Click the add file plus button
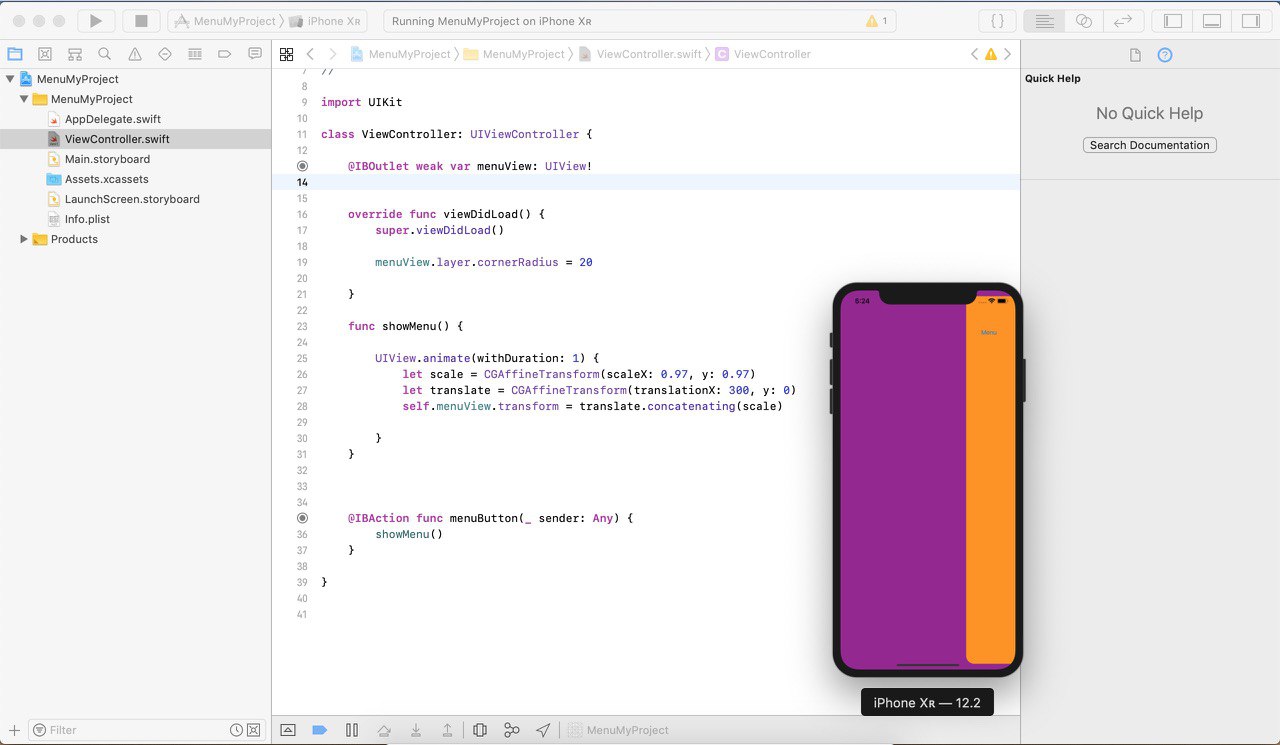This screenshot has height=745, width=1280. coord(14,730)
